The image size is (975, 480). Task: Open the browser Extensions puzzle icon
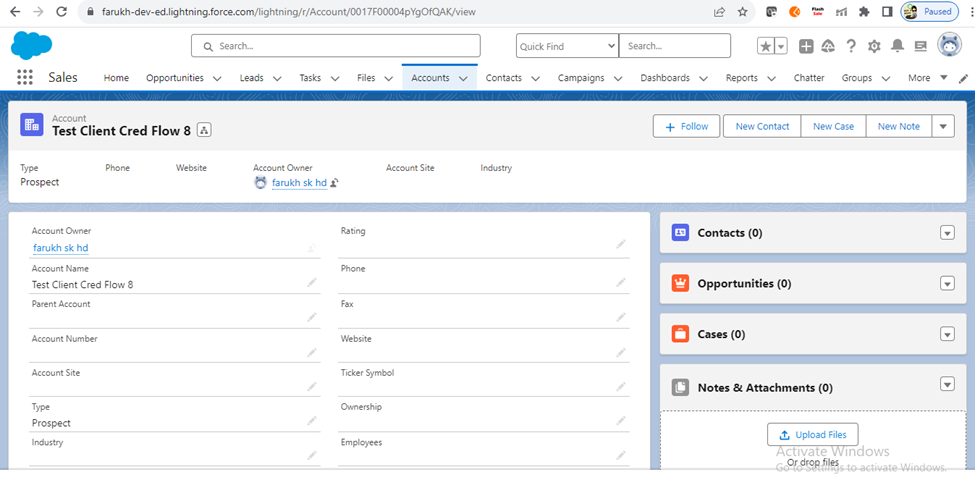(863, 12)
